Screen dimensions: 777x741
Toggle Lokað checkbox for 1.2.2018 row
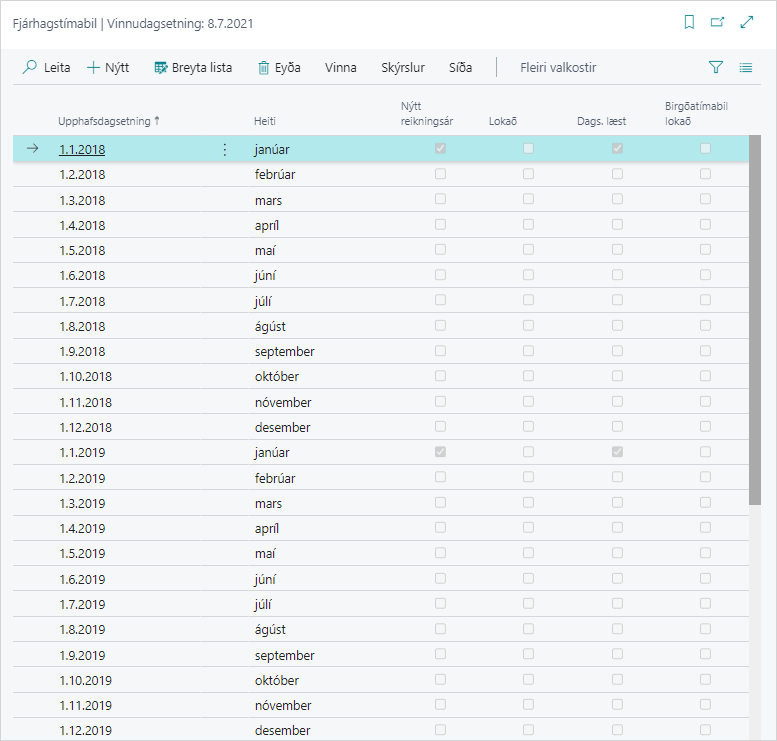[x=528, y=174]
